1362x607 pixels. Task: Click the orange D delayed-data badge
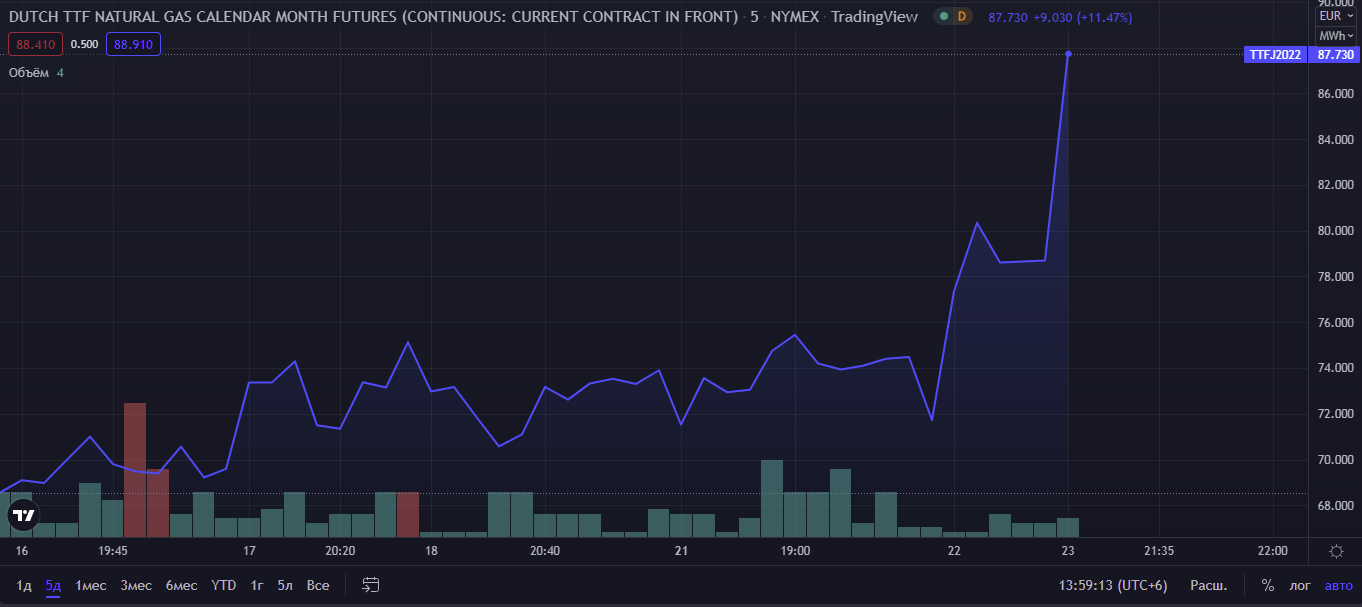click(961, 17)
